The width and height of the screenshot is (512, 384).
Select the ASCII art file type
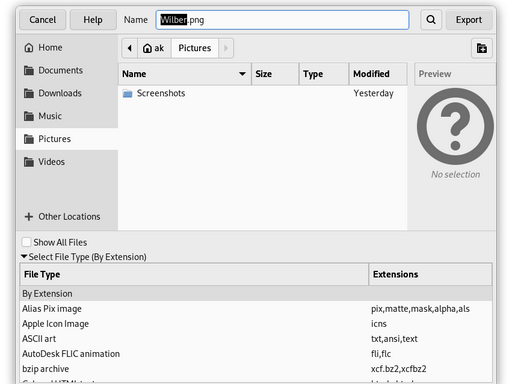tap(256, 339)
